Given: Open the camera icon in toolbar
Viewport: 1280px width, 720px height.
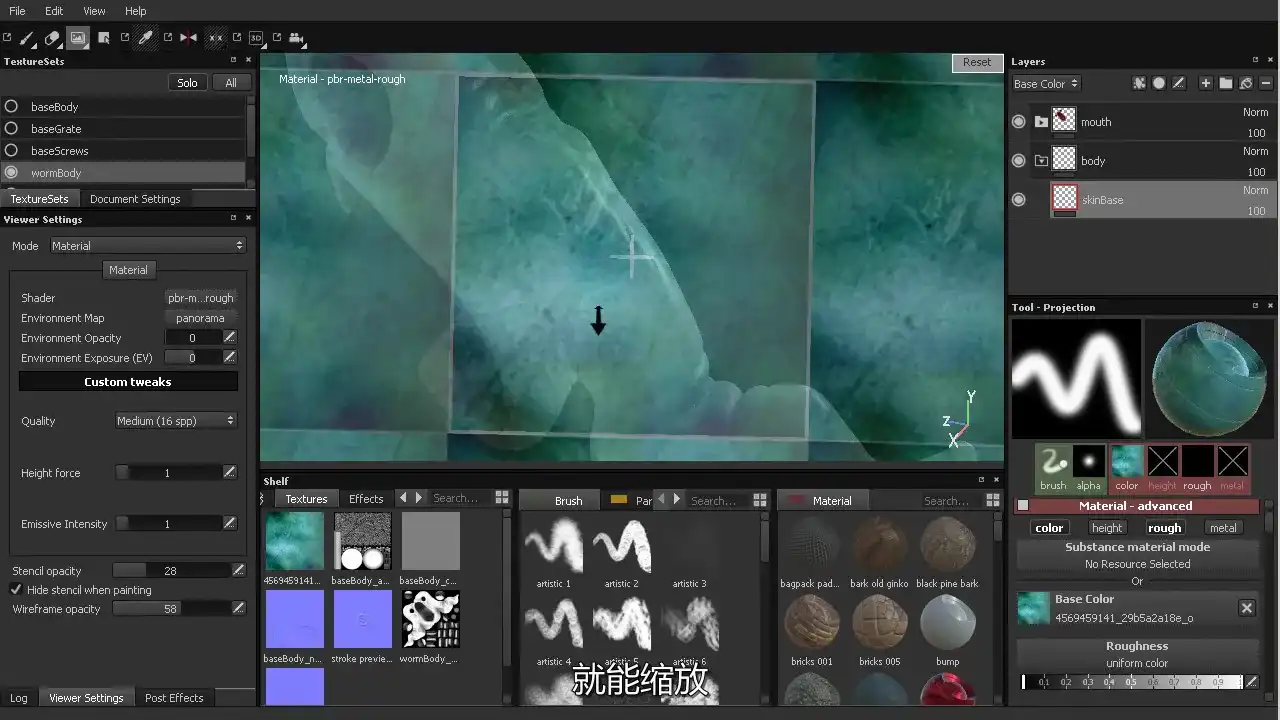Looking at the screenshot, I should pos(296,39).
